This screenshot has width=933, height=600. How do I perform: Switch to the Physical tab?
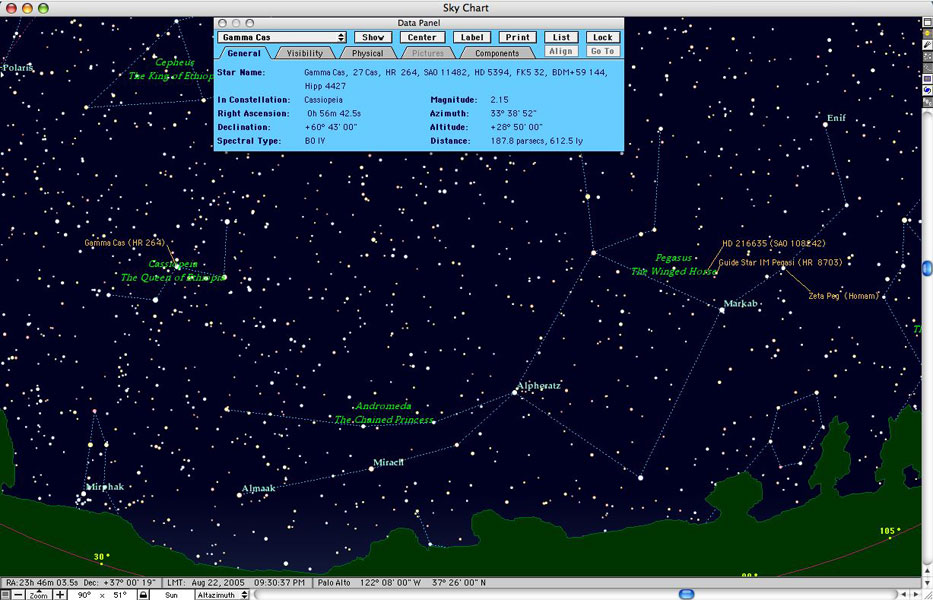pos(367,53)
